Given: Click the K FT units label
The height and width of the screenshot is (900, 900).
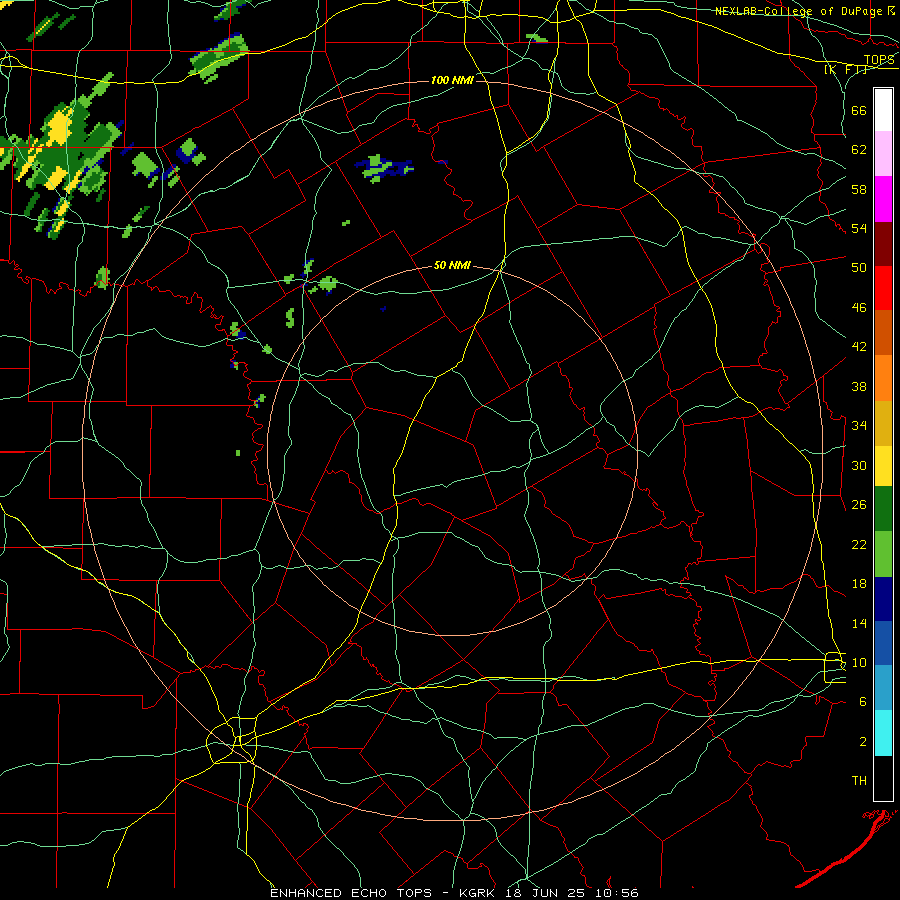Looking at the screenshot, I should pyautogui.click(x=846, y=70).
